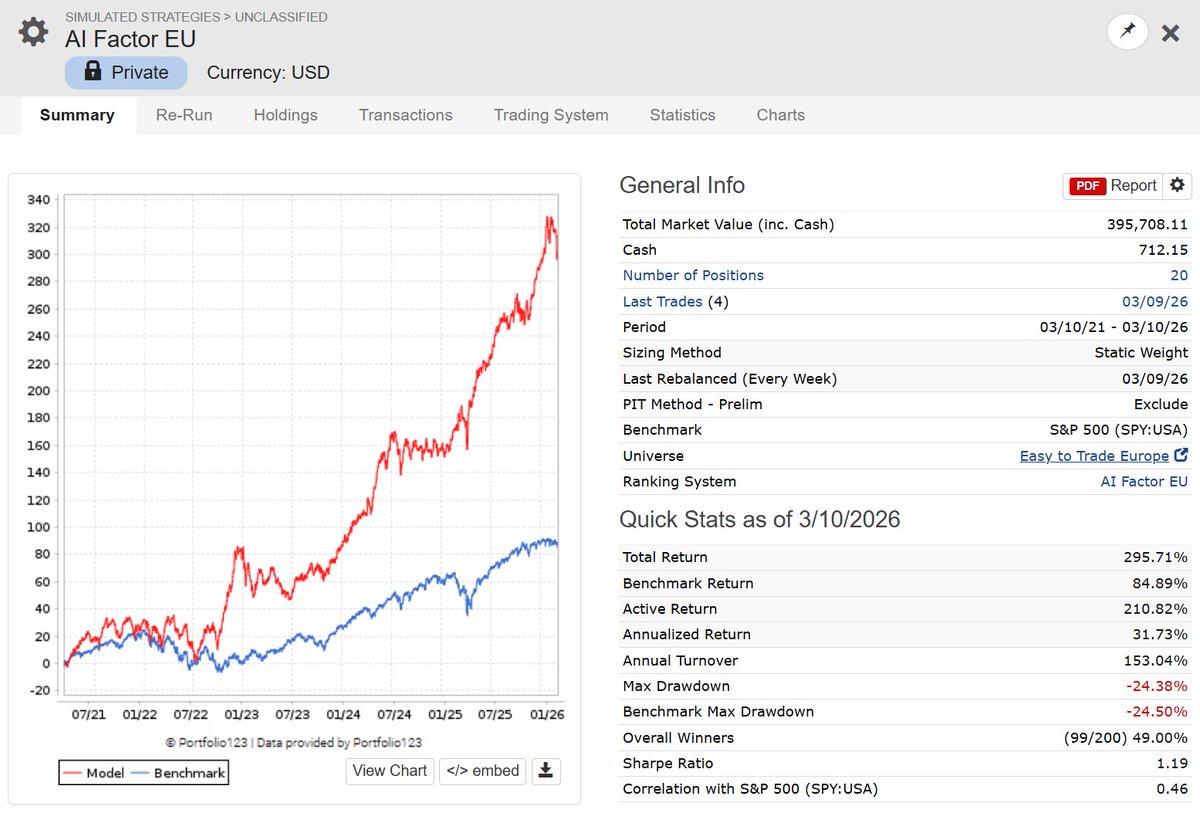Select the Overall Winners value (99/200) 49.00%
The image size is (1200, 813).
point(1127,737)
